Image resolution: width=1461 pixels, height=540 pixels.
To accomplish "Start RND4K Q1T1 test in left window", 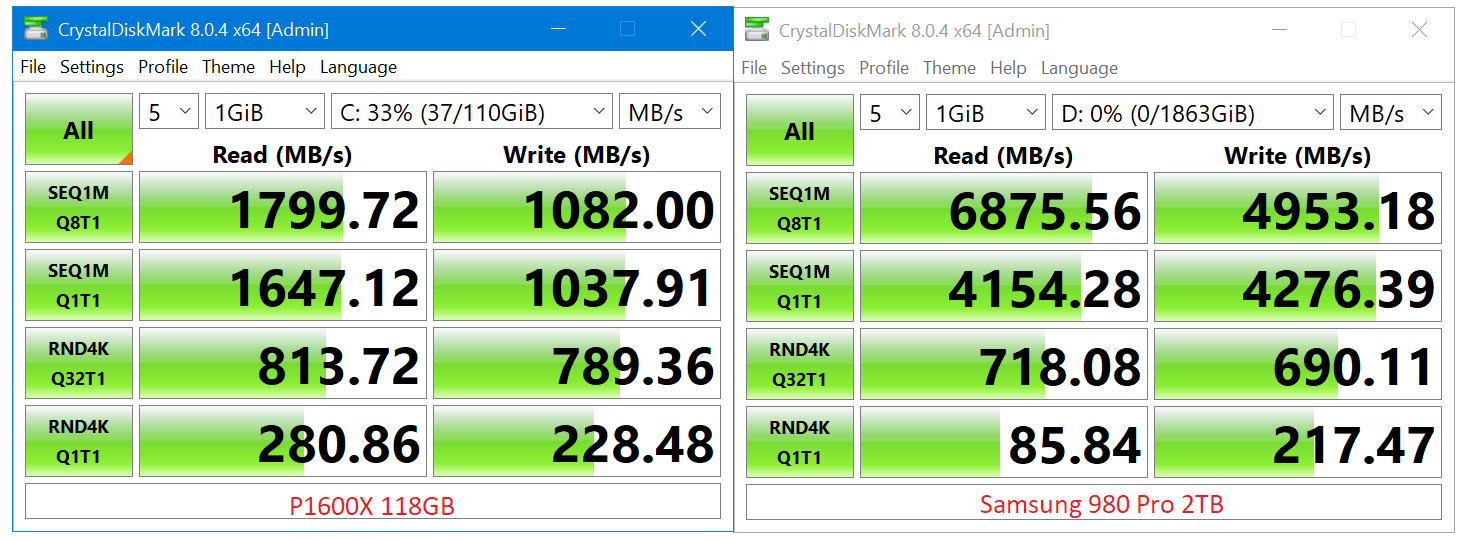I will [79, 441].
